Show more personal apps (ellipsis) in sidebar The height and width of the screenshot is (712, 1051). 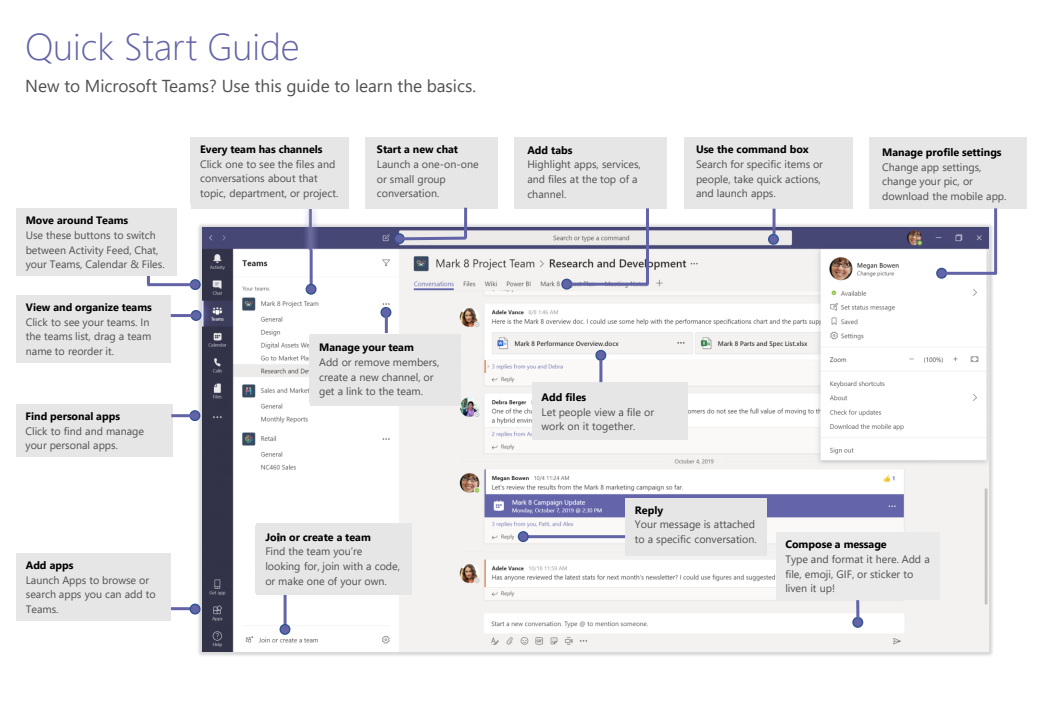(x=217, y=417)
